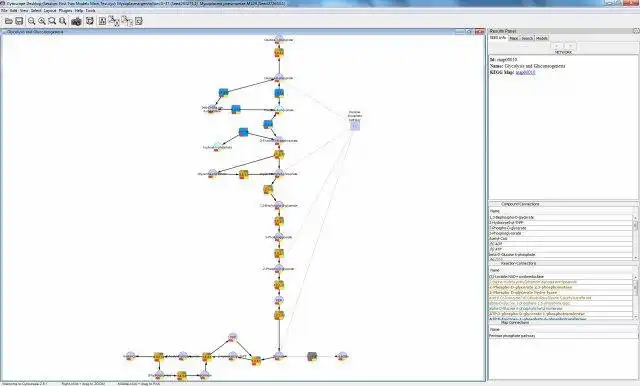Screen dimensions: 640x386
Task: Click the forward arrow button above NETWORK
Action: 570,46
